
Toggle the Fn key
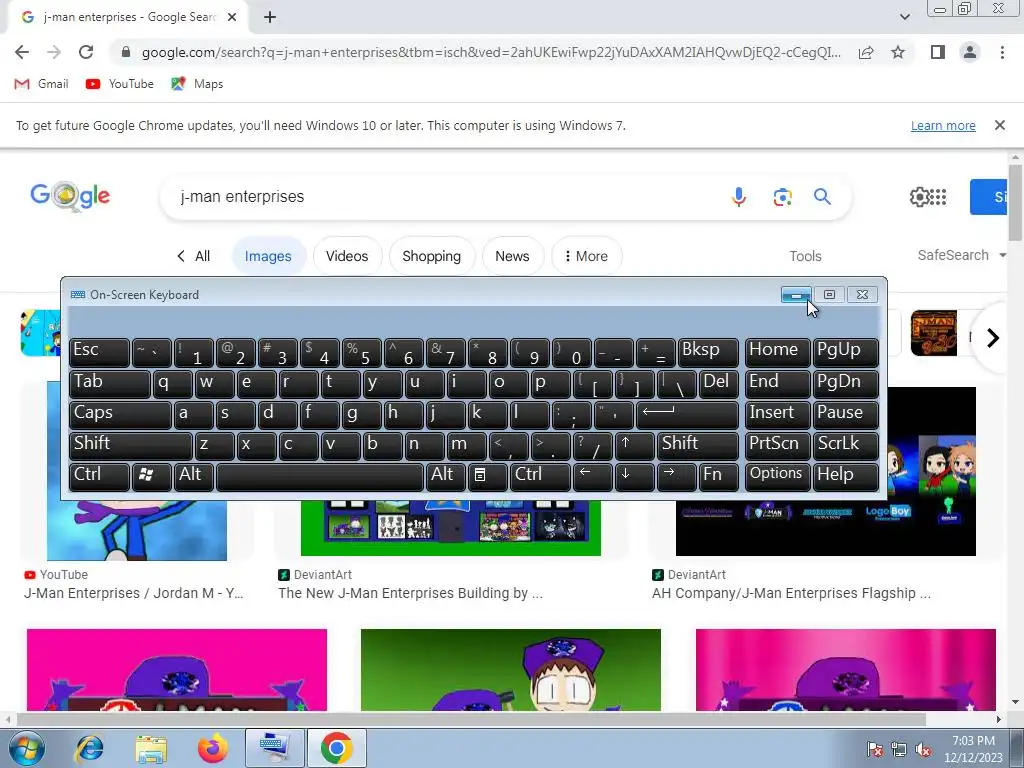click(x=718, y=476)
